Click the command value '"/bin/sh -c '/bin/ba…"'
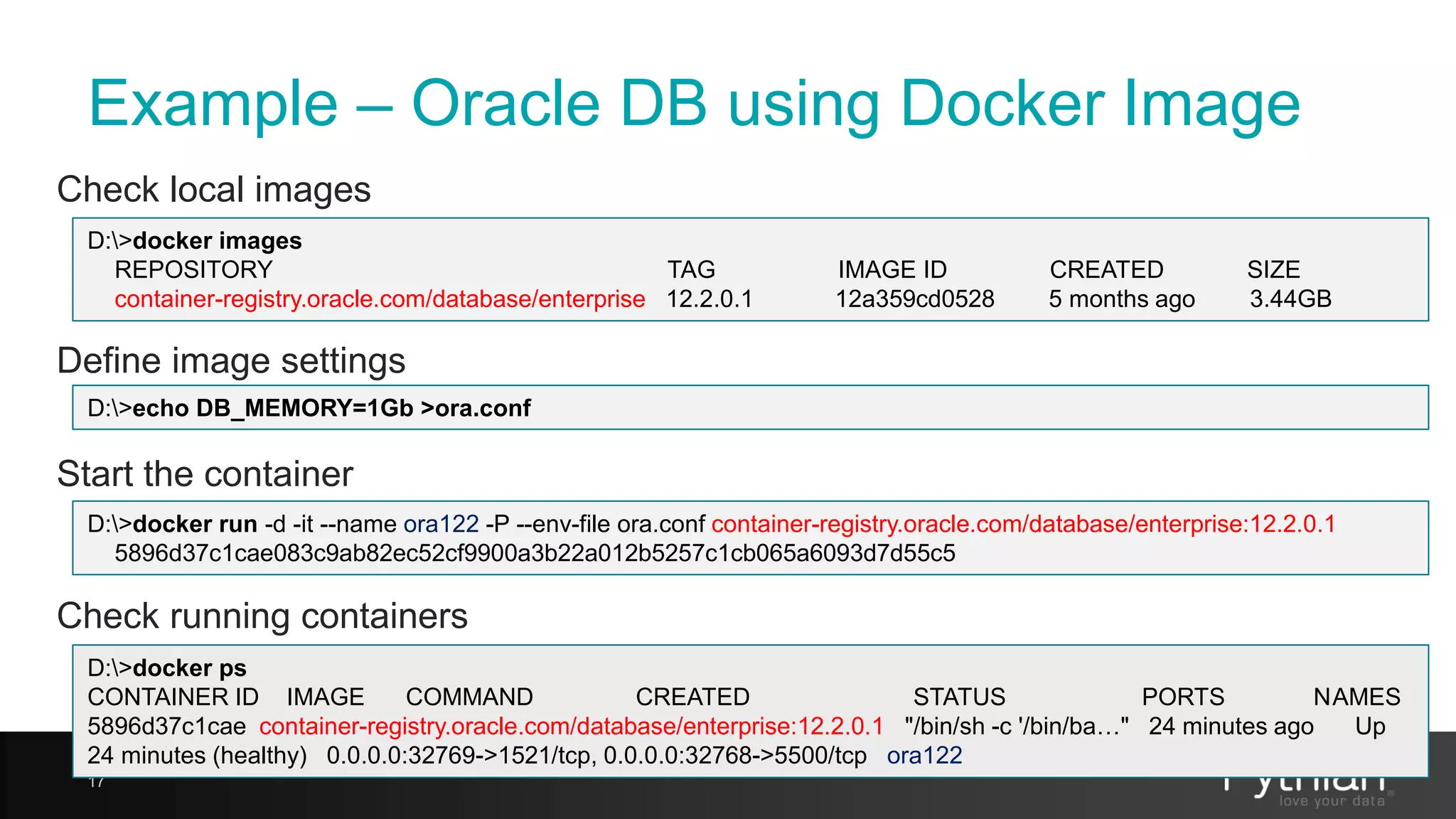The height and width of the screenshot is (819, 1456). point(1017,727)
